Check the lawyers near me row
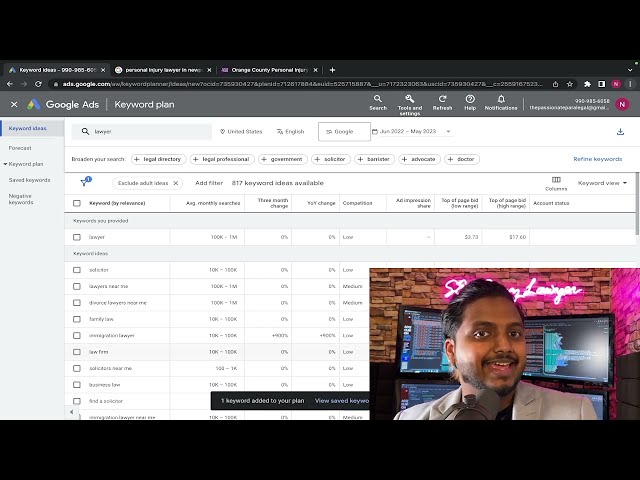Viewport: 640px width, 480px height. point(77,286)
